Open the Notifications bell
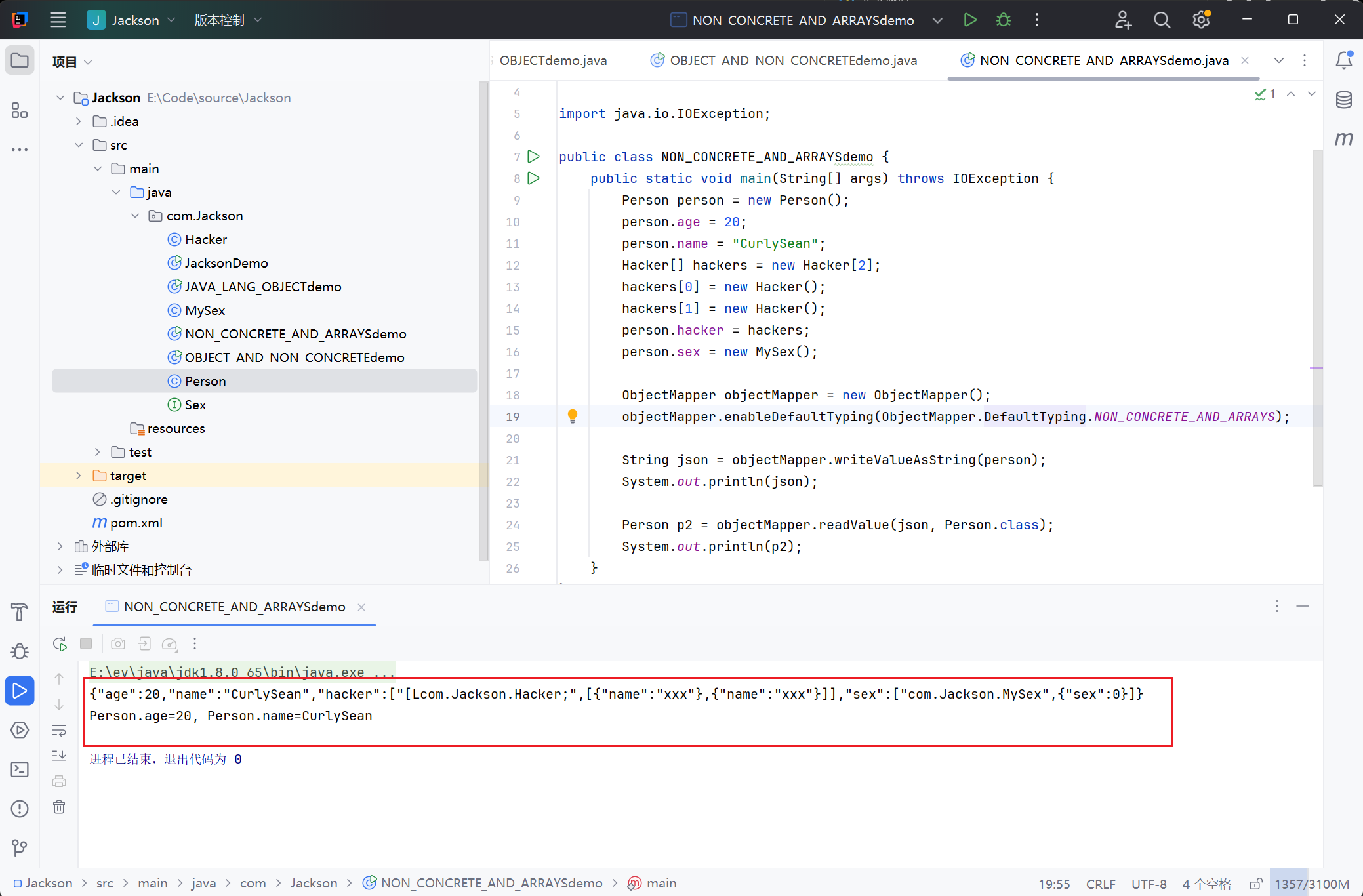This screenshot has height=896, width=1363. point(1343,60)
